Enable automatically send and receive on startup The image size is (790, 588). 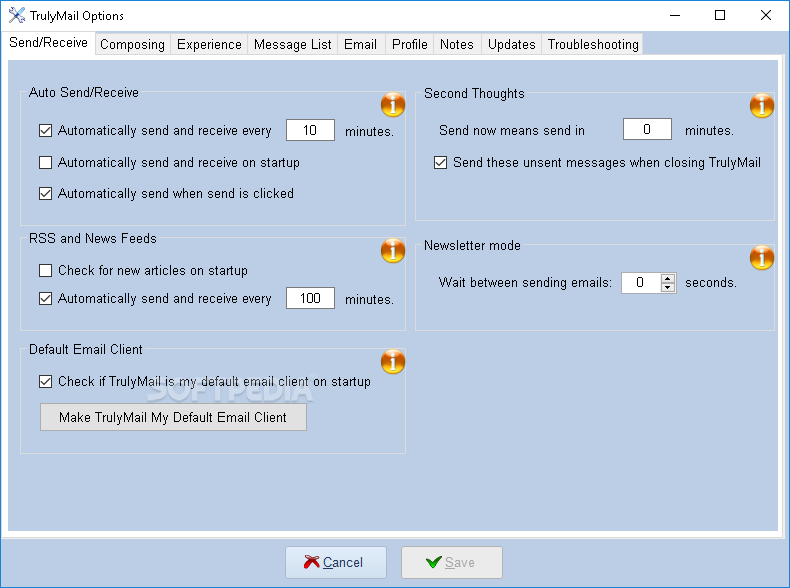pos(45,162)
